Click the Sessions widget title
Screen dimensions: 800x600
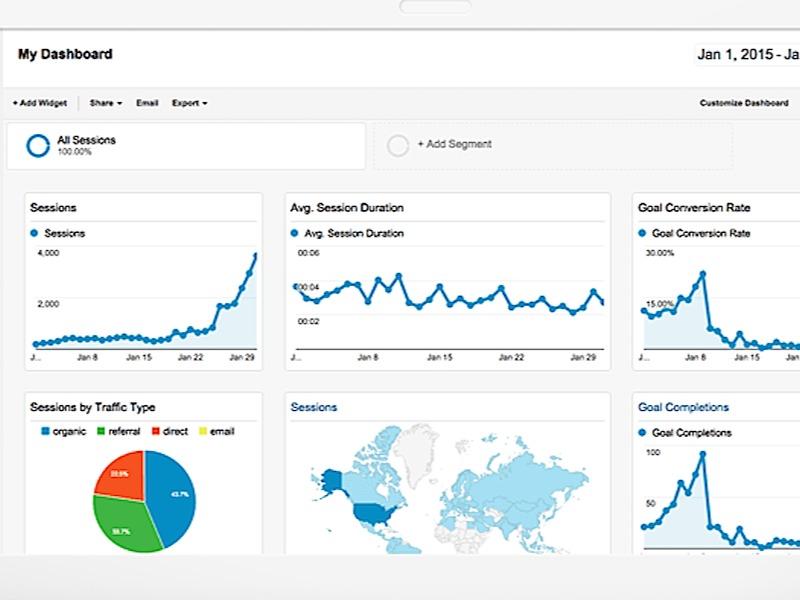click(x=53, y=208)
